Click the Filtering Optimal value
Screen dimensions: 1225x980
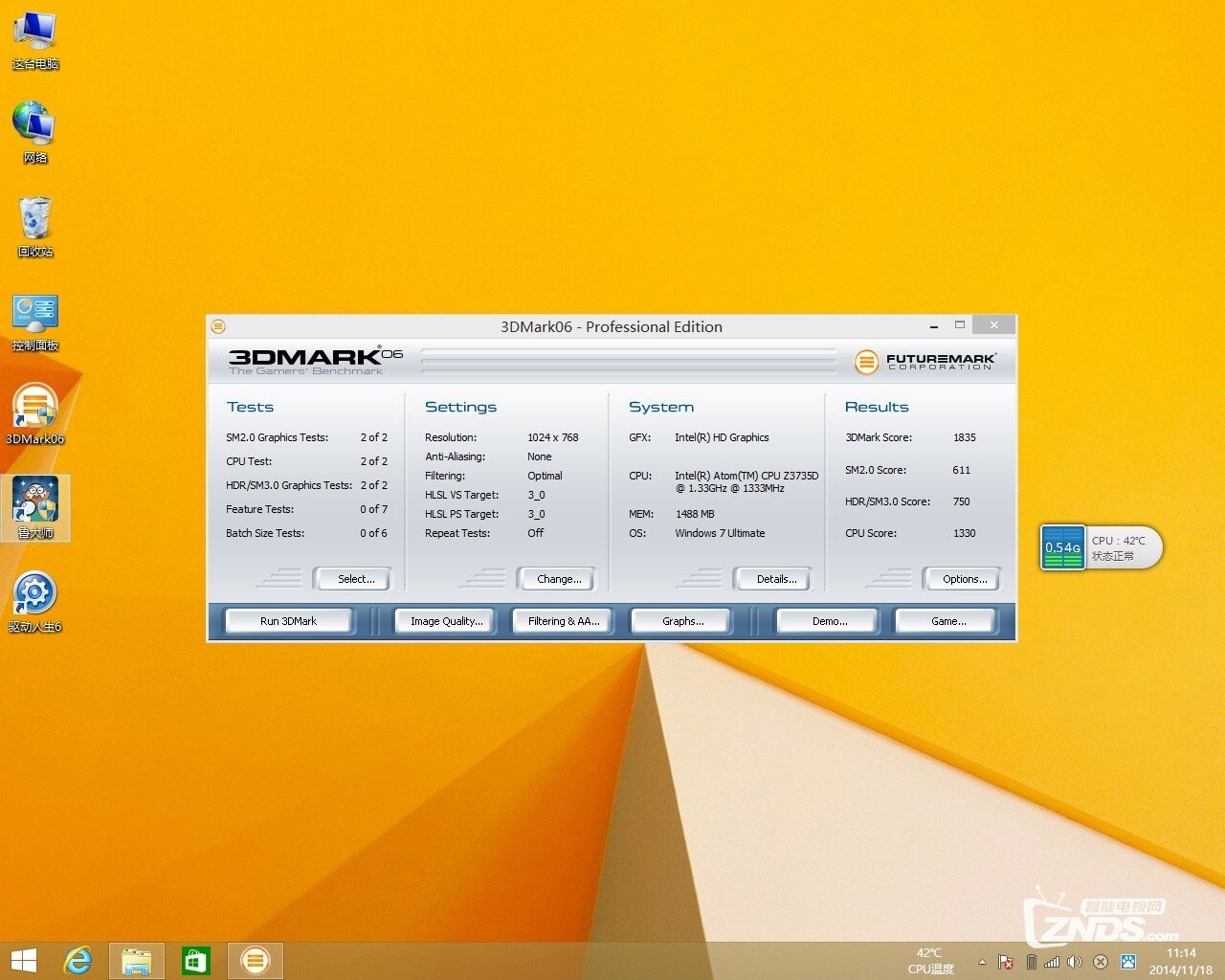click(x=545, y=476)
